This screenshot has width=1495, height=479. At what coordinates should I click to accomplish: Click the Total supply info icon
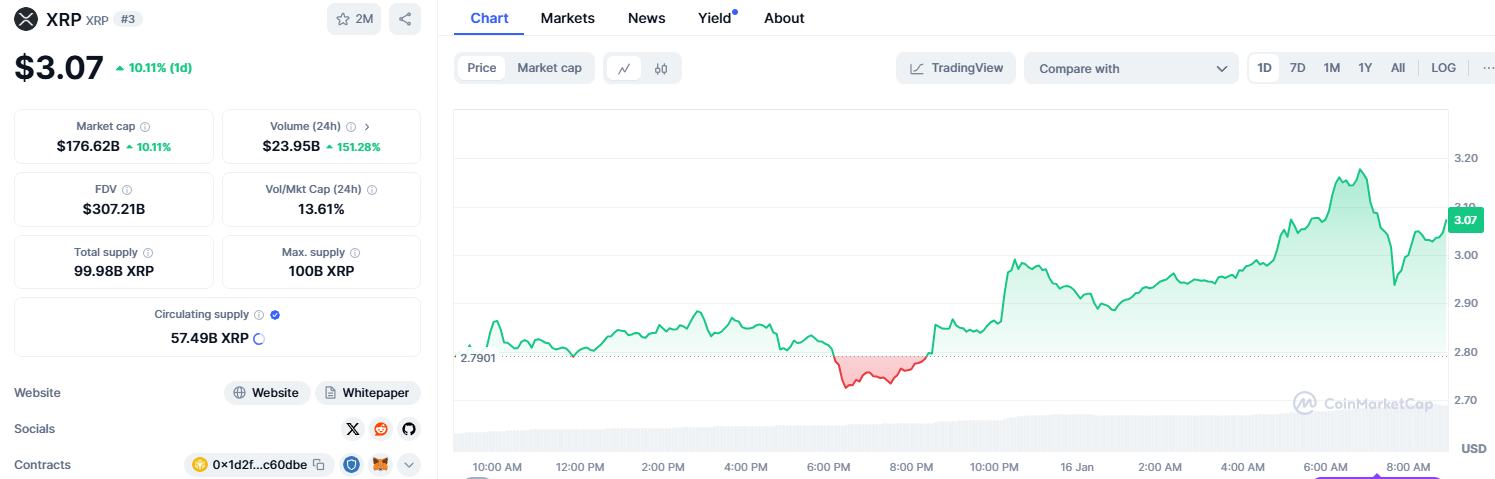(148, 253)
